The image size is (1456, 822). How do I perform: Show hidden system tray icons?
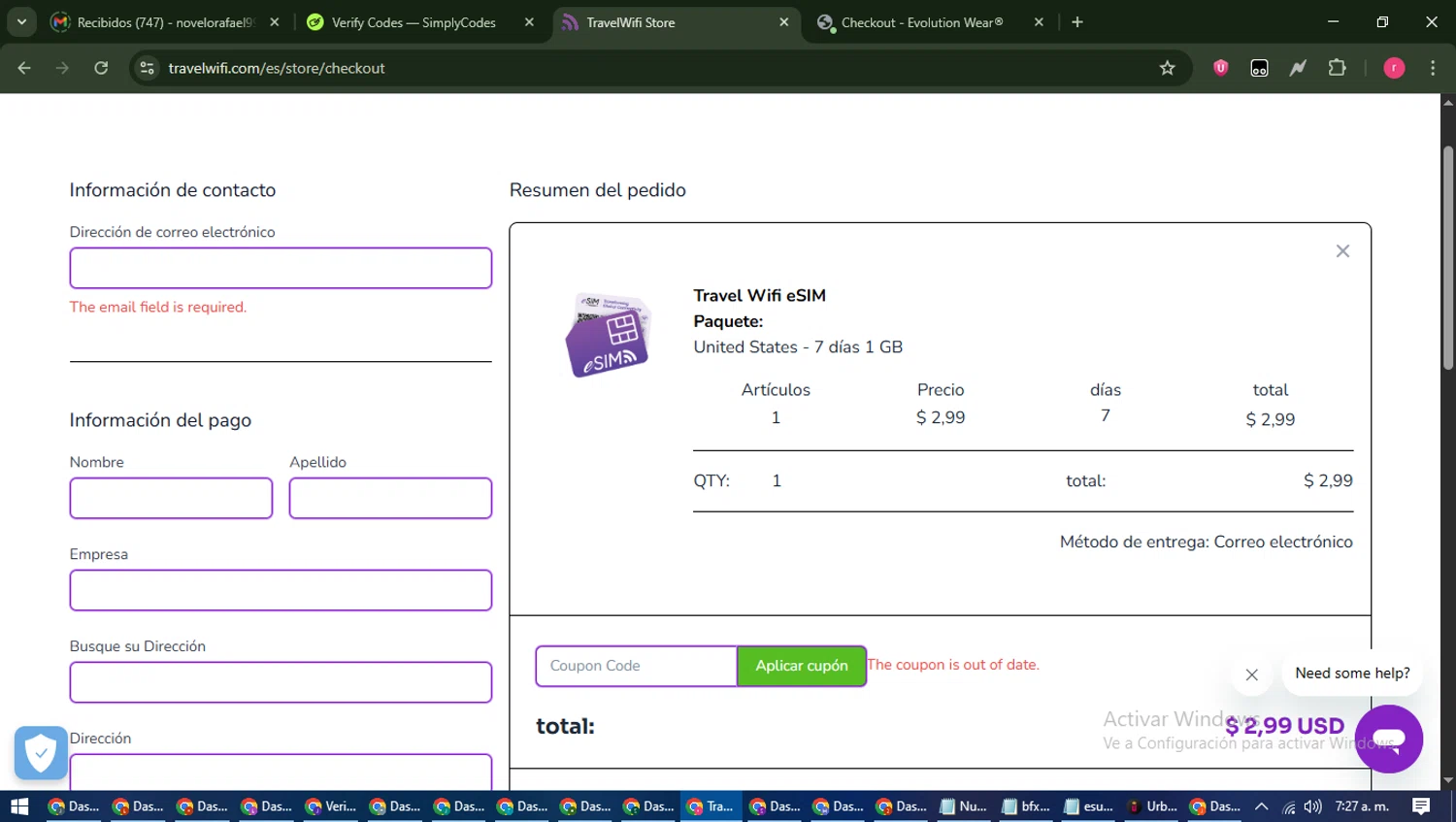pyautogui.click(x=1261, y=806)
